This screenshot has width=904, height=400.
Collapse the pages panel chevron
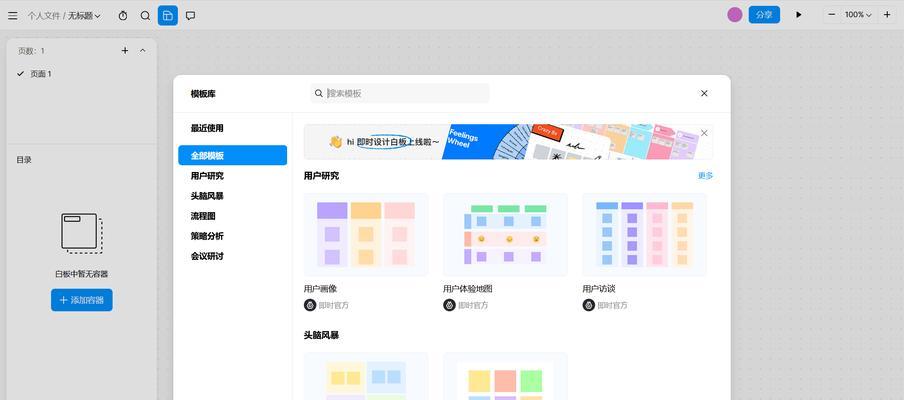tap(143, 51)
